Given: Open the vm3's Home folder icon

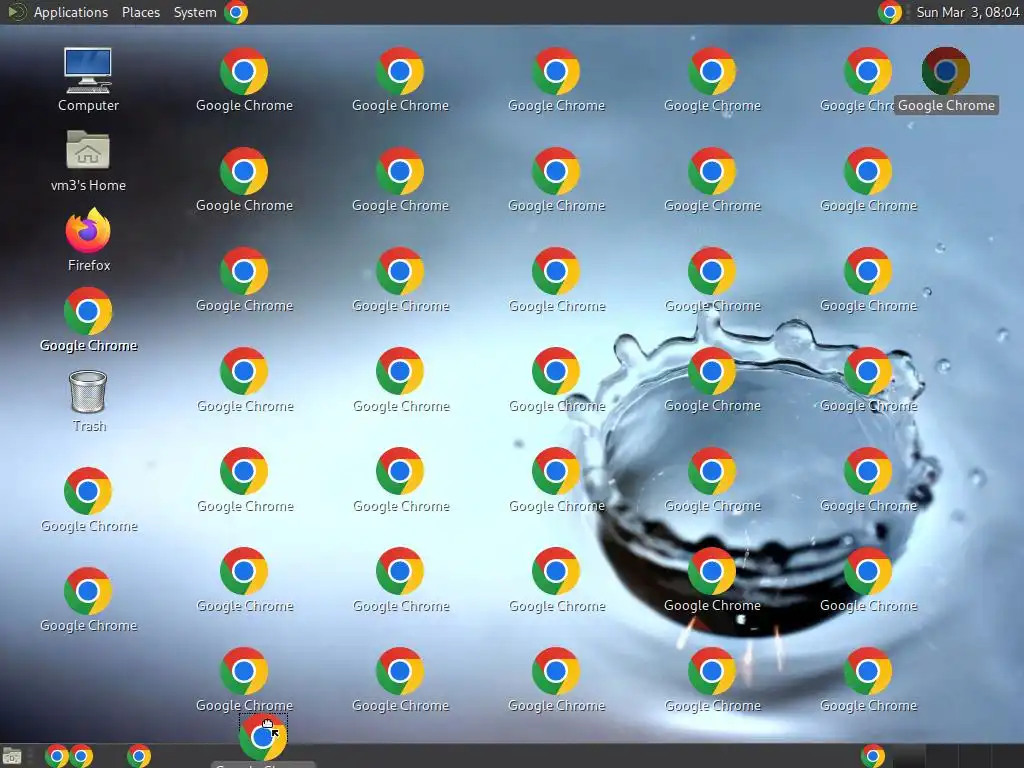Looking at the screenshot, I should point(88,161).
